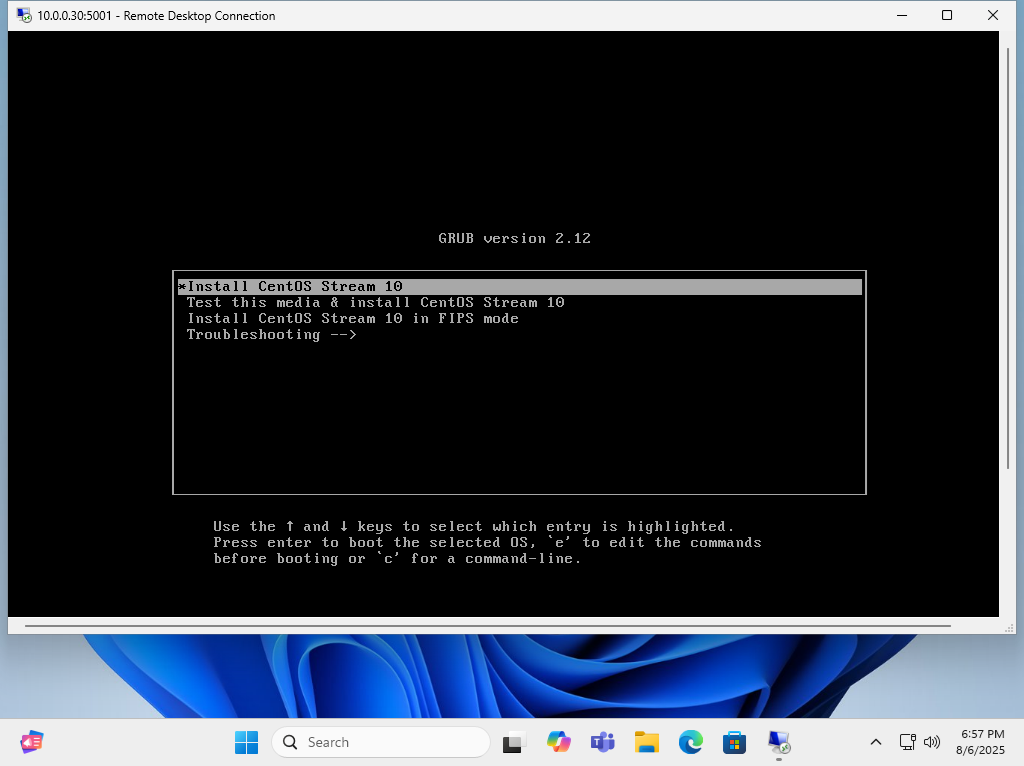
Task: Open the Troubleshooting submenu entry
Action: pos(271,335)
